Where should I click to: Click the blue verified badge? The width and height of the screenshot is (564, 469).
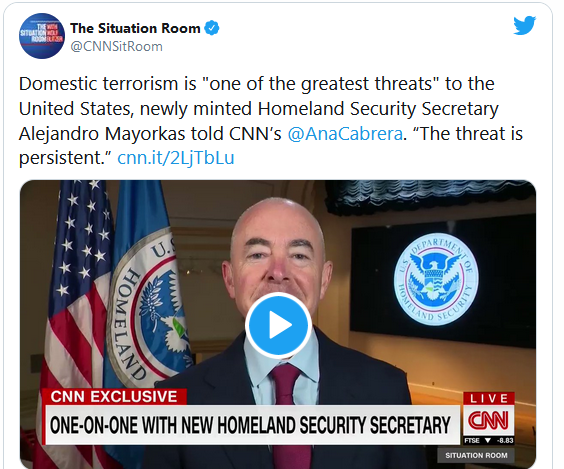(x=212, y=28)
